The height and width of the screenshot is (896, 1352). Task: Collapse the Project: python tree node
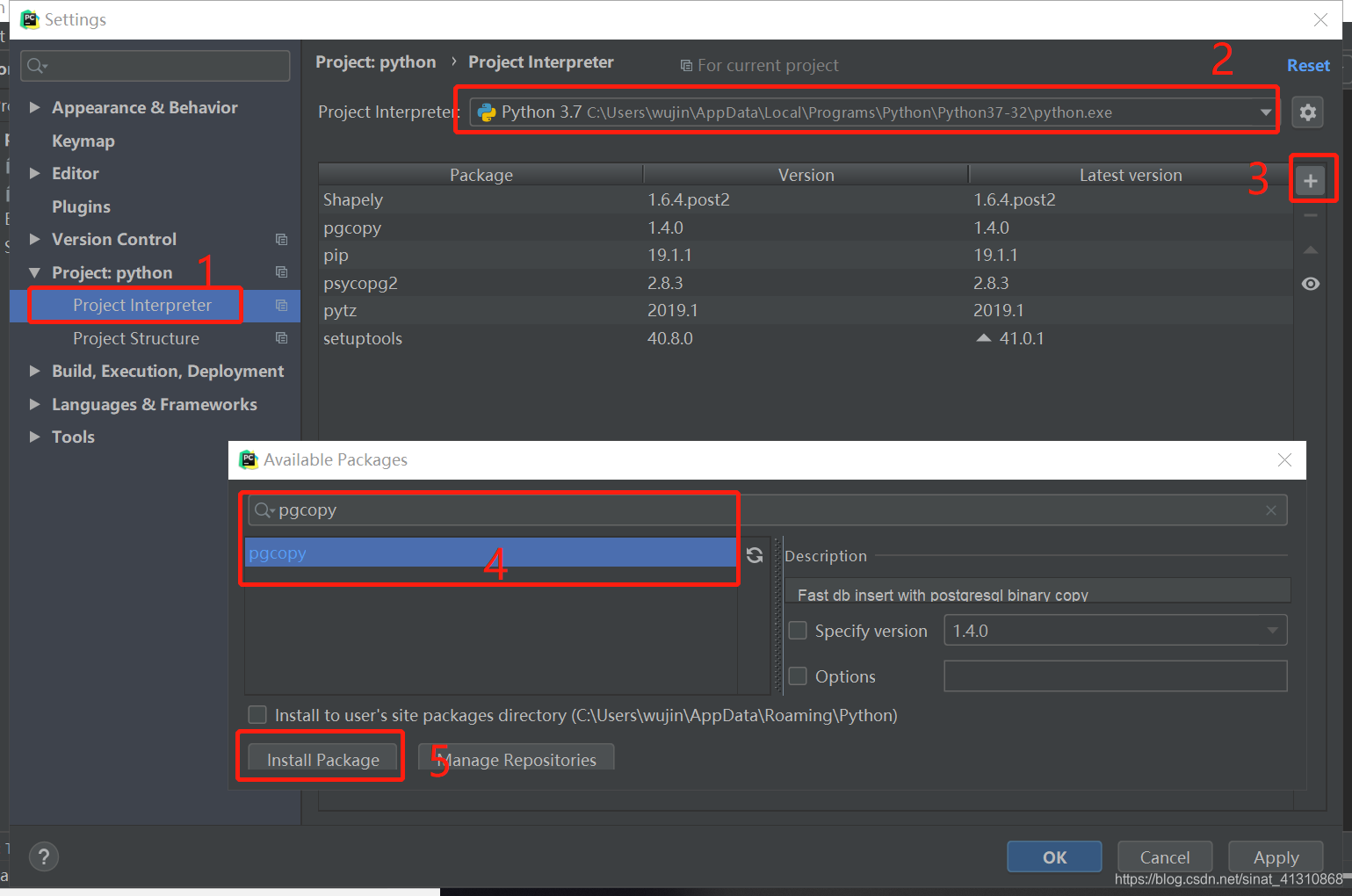point(35,272)
